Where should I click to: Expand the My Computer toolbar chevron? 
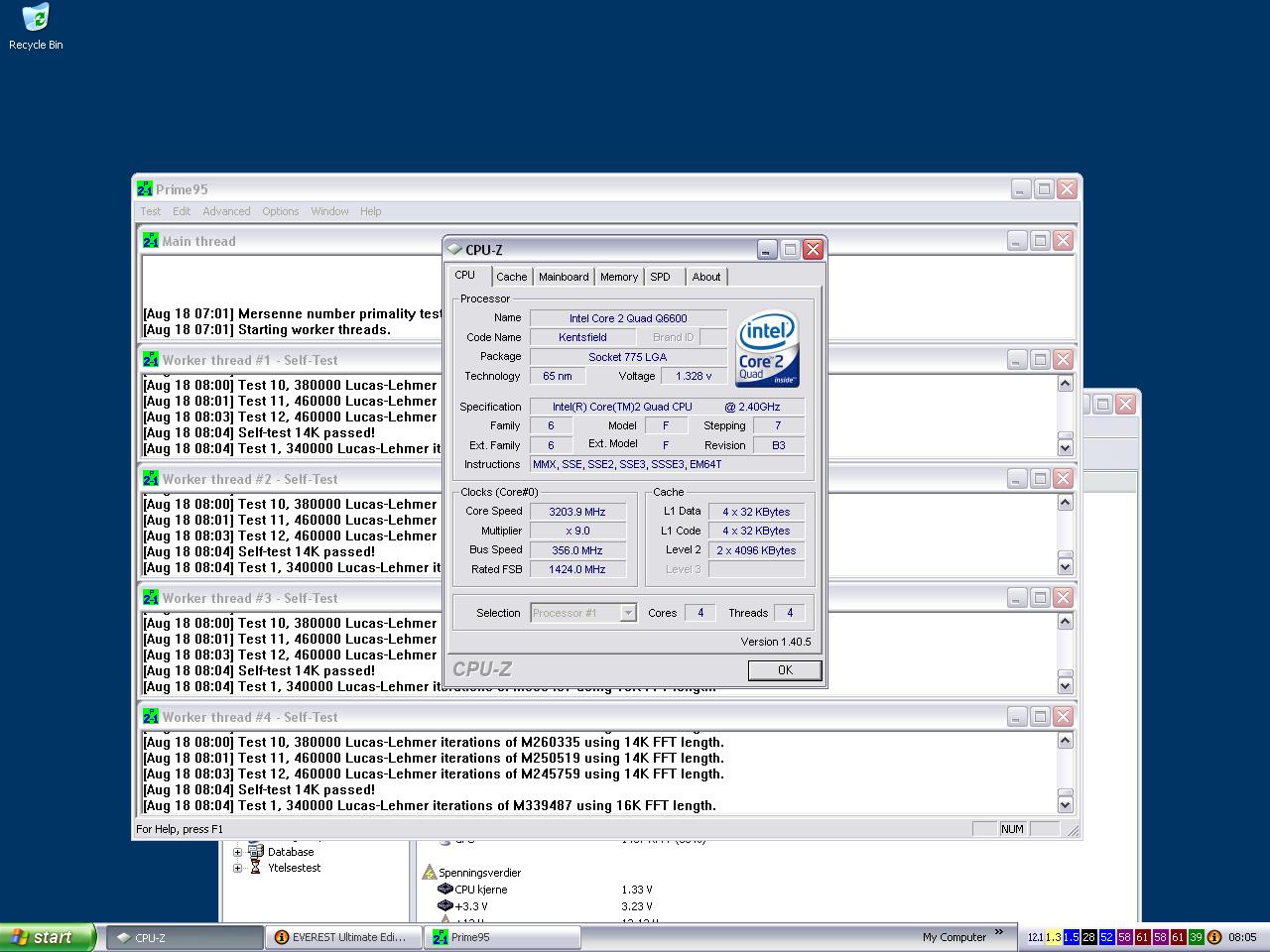(x=999, y=932)
